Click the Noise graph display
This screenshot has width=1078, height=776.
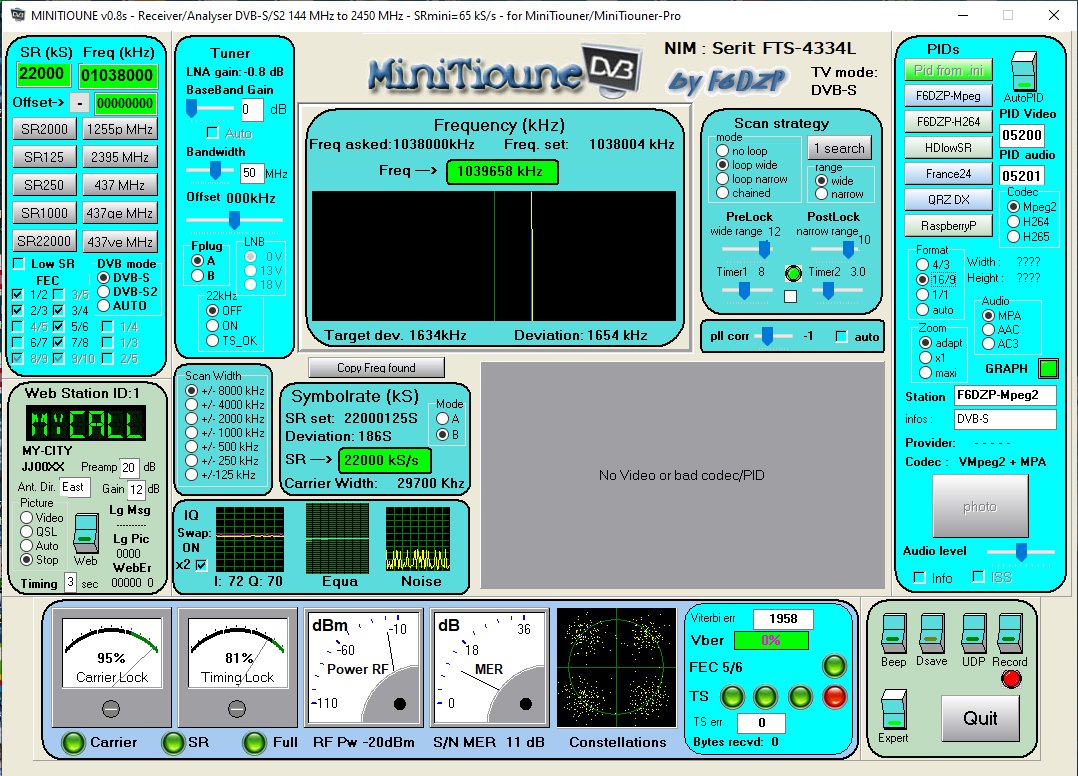pyautogui.click(x=418, y=540)
